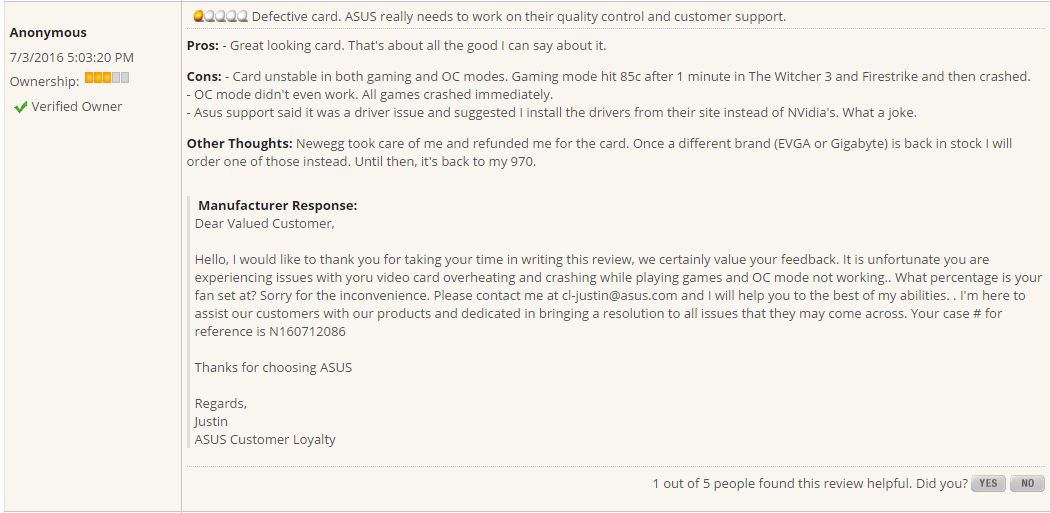Click the Anonymous reviewer name
Image resolution: width=1050 pixels, height=513 pixels.
pos(48,33)
